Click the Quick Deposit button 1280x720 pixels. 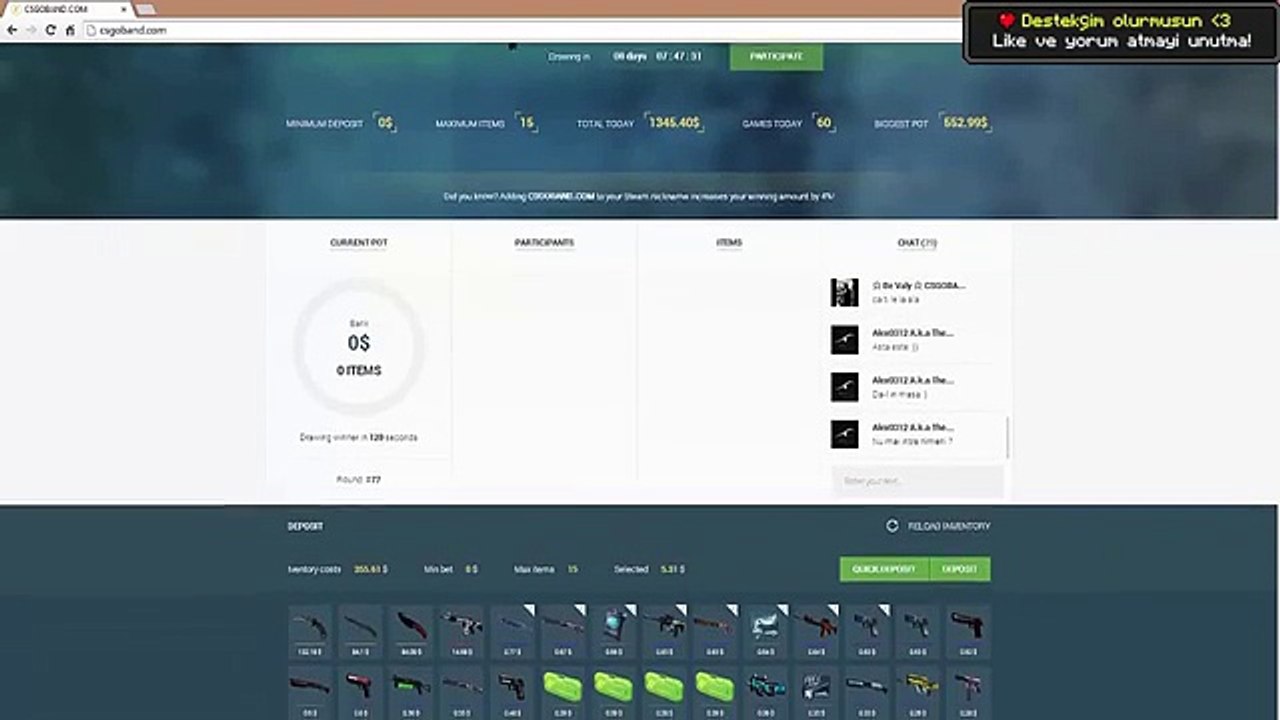884,569
